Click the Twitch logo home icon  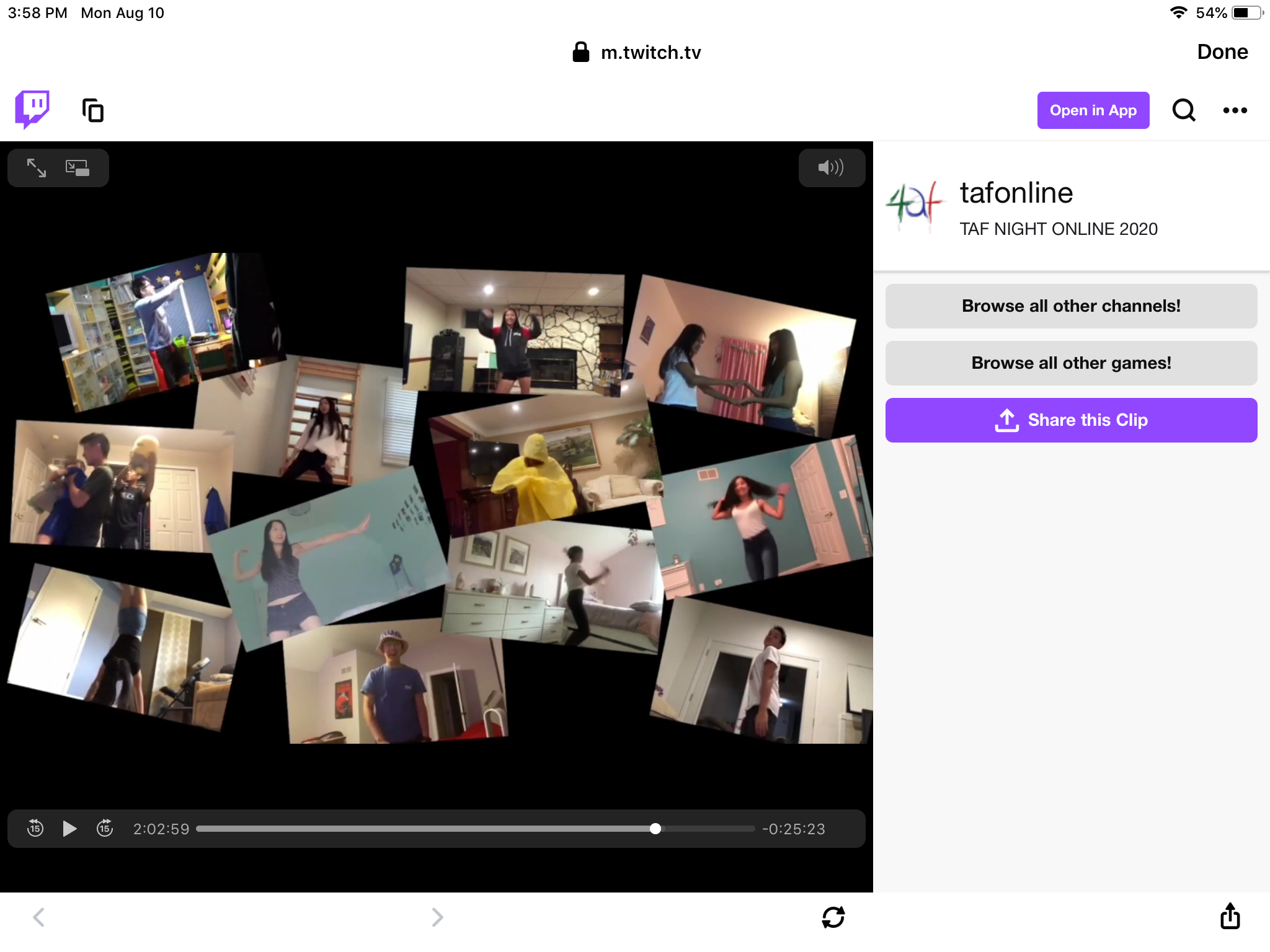pyautogui.click(x=32, y=110)
